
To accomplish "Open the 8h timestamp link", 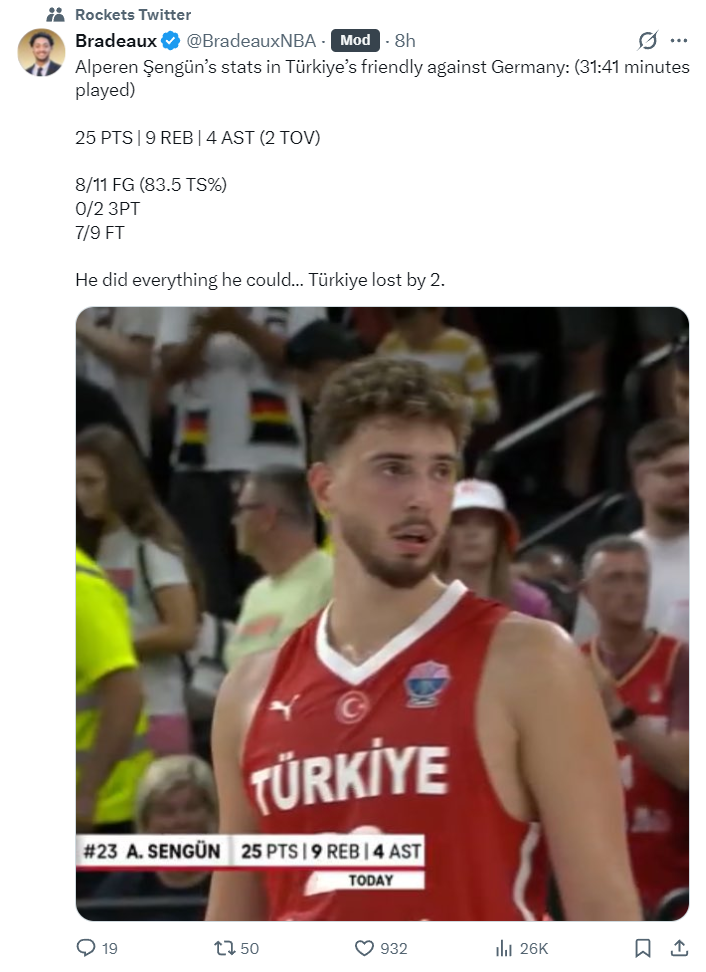I will [405, 41].
